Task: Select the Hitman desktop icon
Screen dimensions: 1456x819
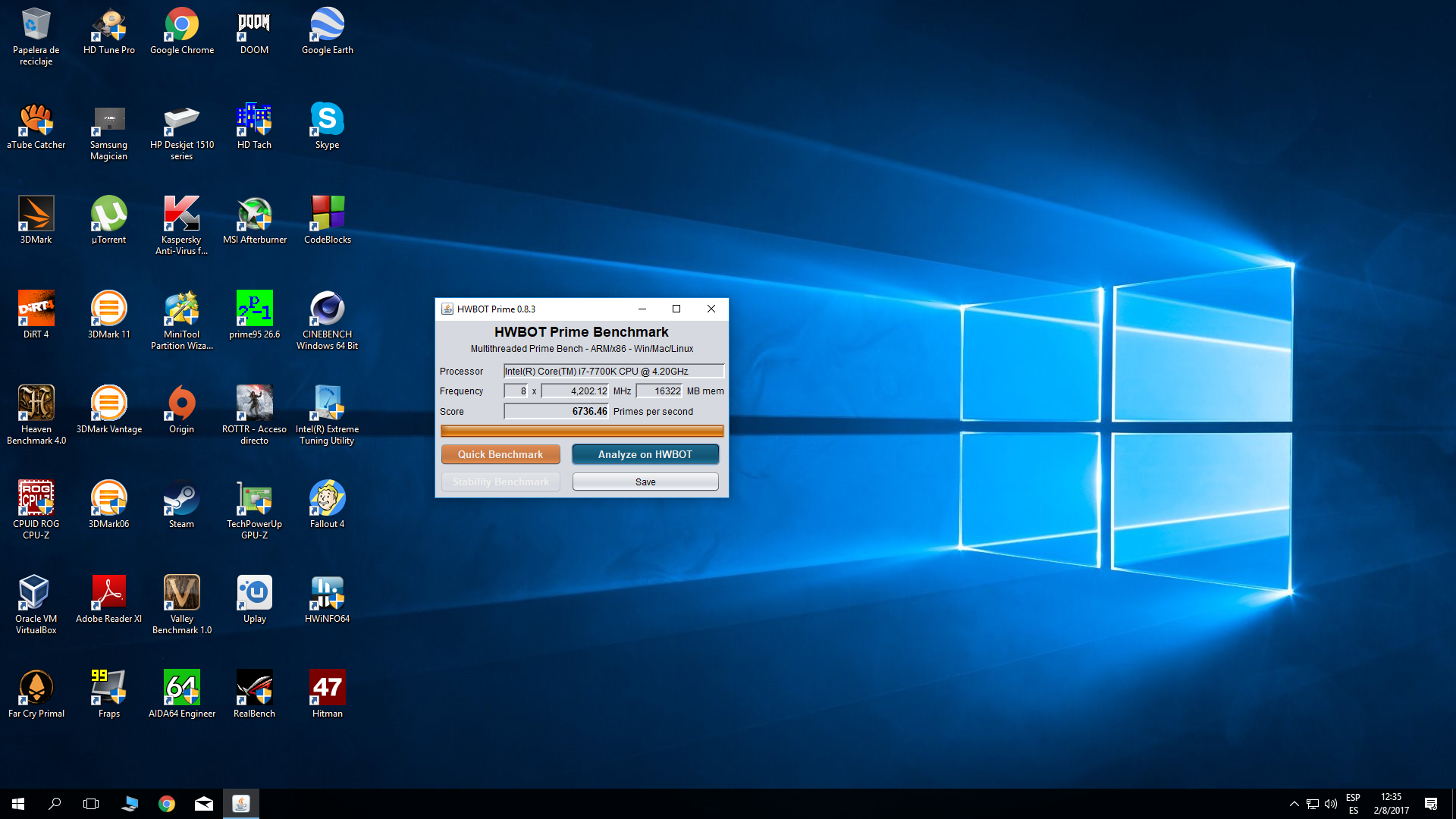Action: pos(328,695)
